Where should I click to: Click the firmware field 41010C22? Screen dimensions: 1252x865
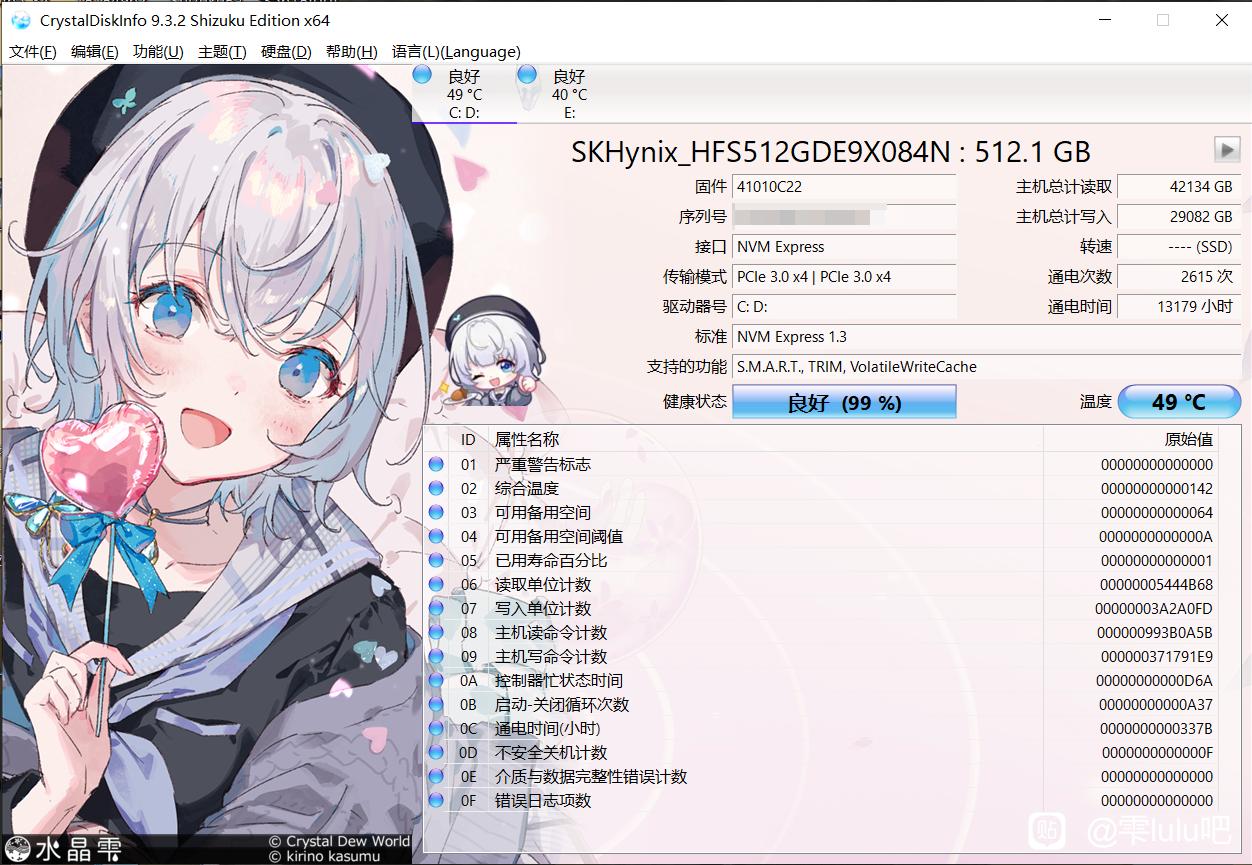[x=844, y=186]
